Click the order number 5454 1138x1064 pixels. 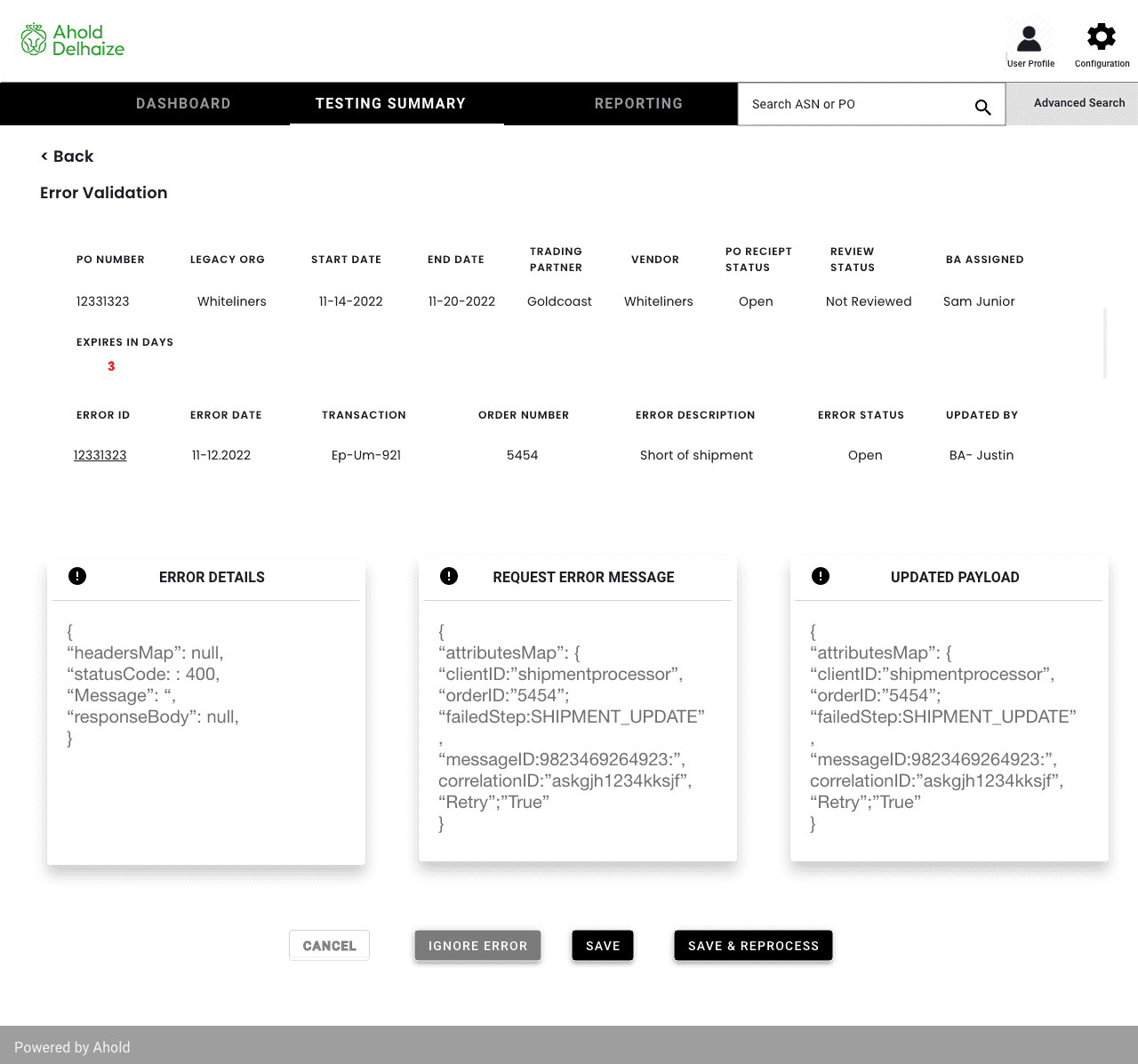coord(523,455)
